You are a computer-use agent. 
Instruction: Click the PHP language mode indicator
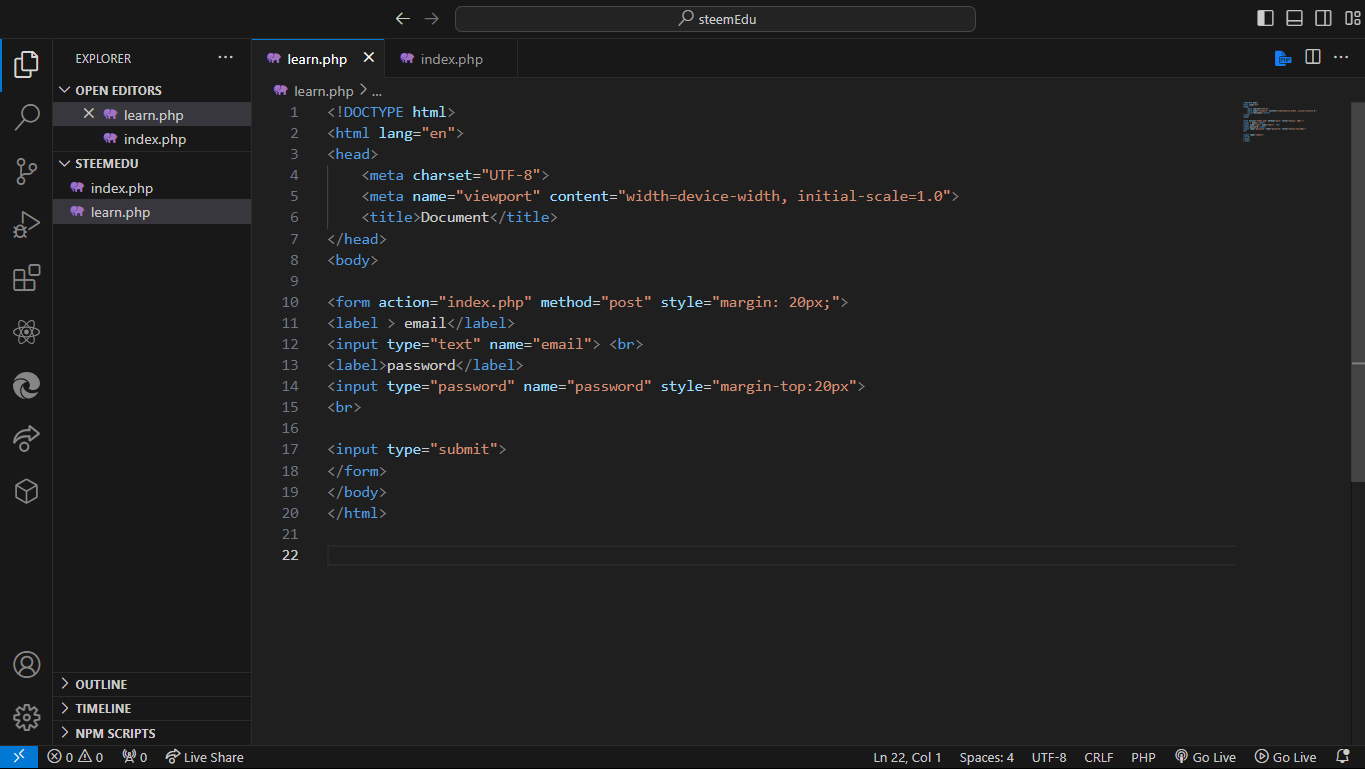(x=1143, y=757)
